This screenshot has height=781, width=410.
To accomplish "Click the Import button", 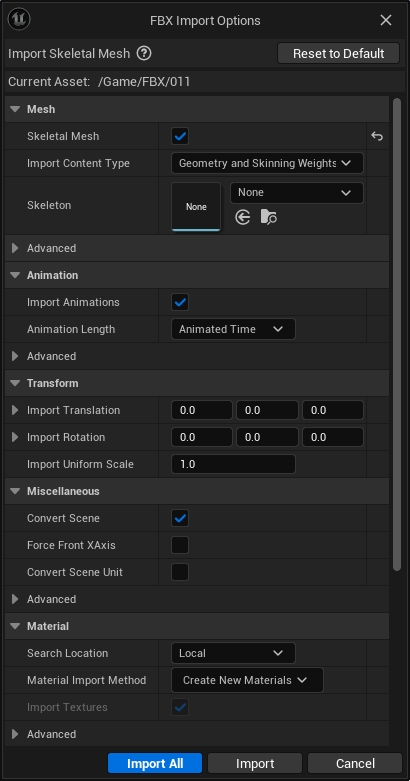I will click(255, 764).
